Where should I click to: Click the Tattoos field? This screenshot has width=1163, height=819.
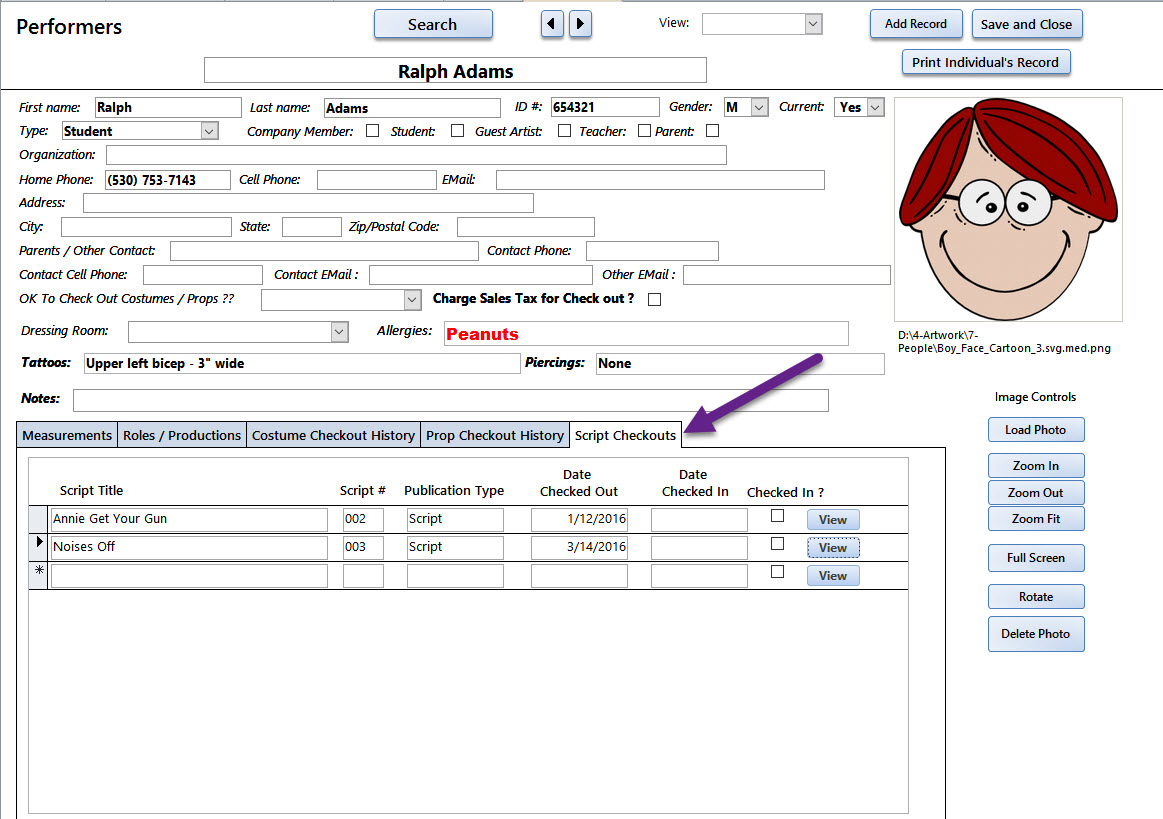pyautogui.click(x=302, y=364)
